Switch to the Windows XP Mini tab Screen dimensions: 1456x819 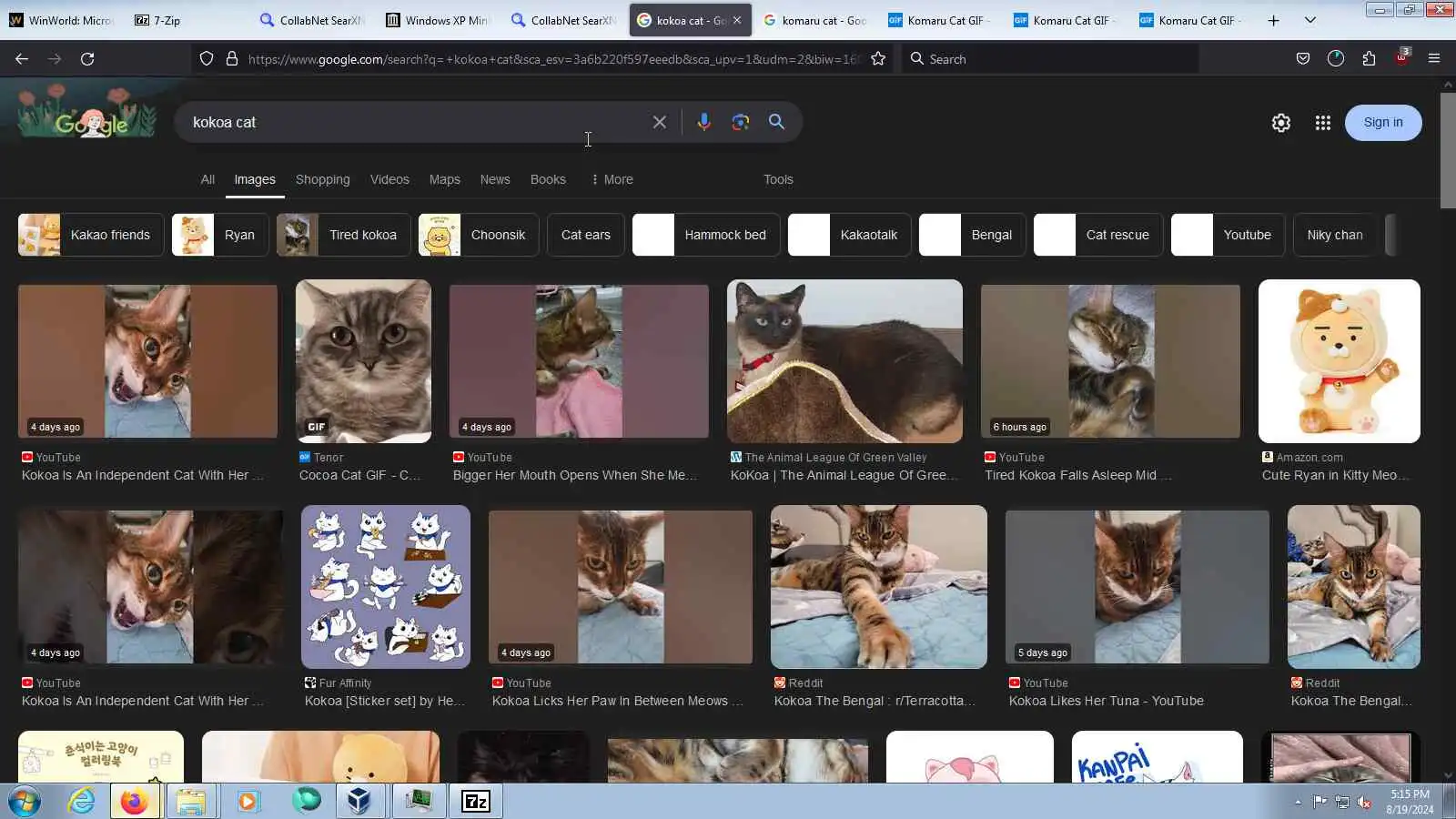click(x=438, y=20)
